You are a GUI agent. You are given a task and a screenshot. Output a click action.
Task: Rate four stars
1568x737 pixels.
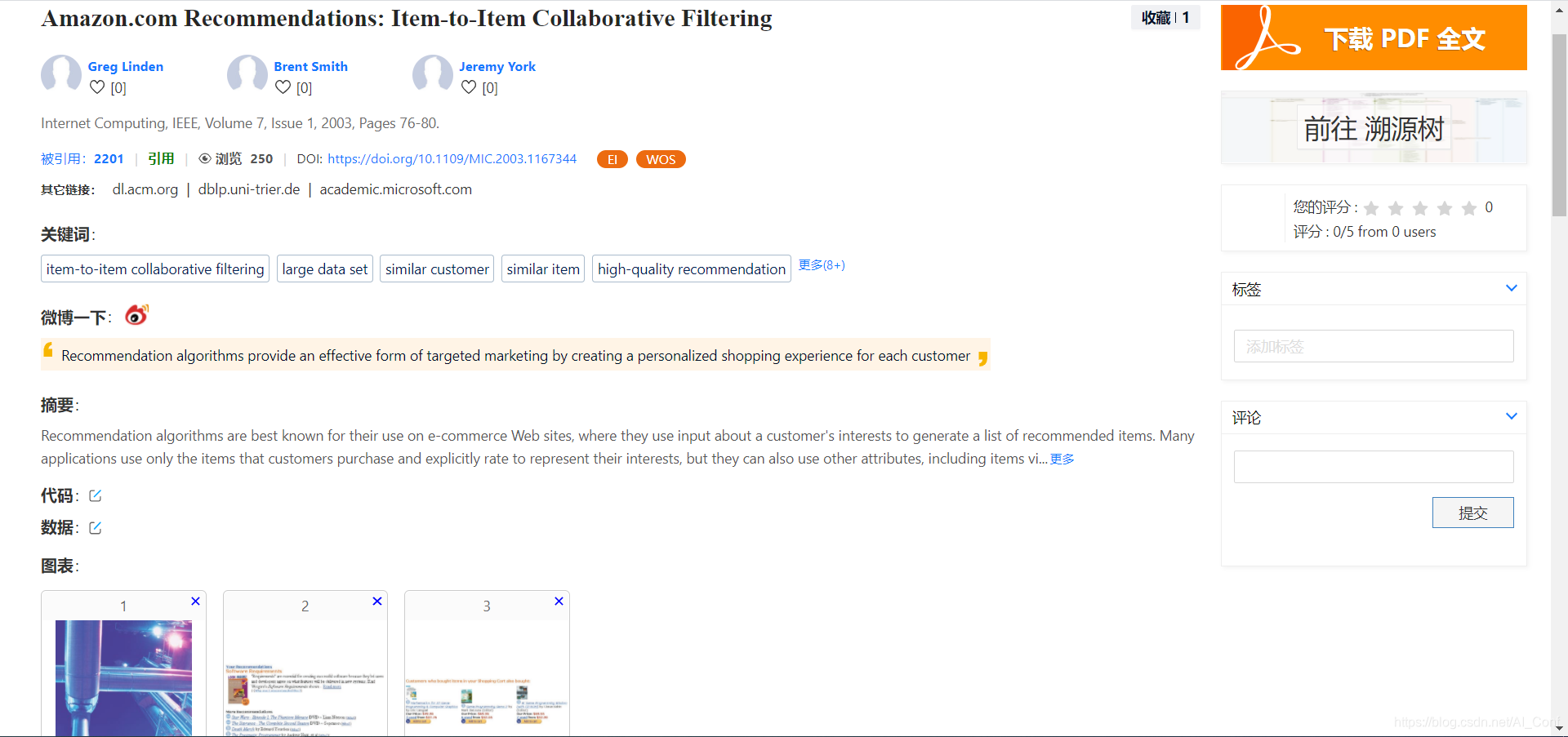point(1445,208)
